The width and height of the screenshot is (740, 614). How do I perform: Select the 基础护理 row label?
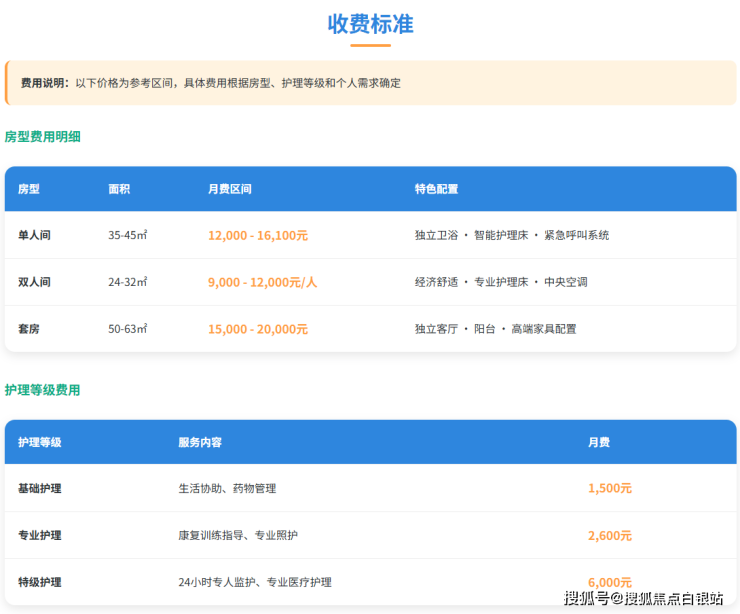(x=40, y=488)
